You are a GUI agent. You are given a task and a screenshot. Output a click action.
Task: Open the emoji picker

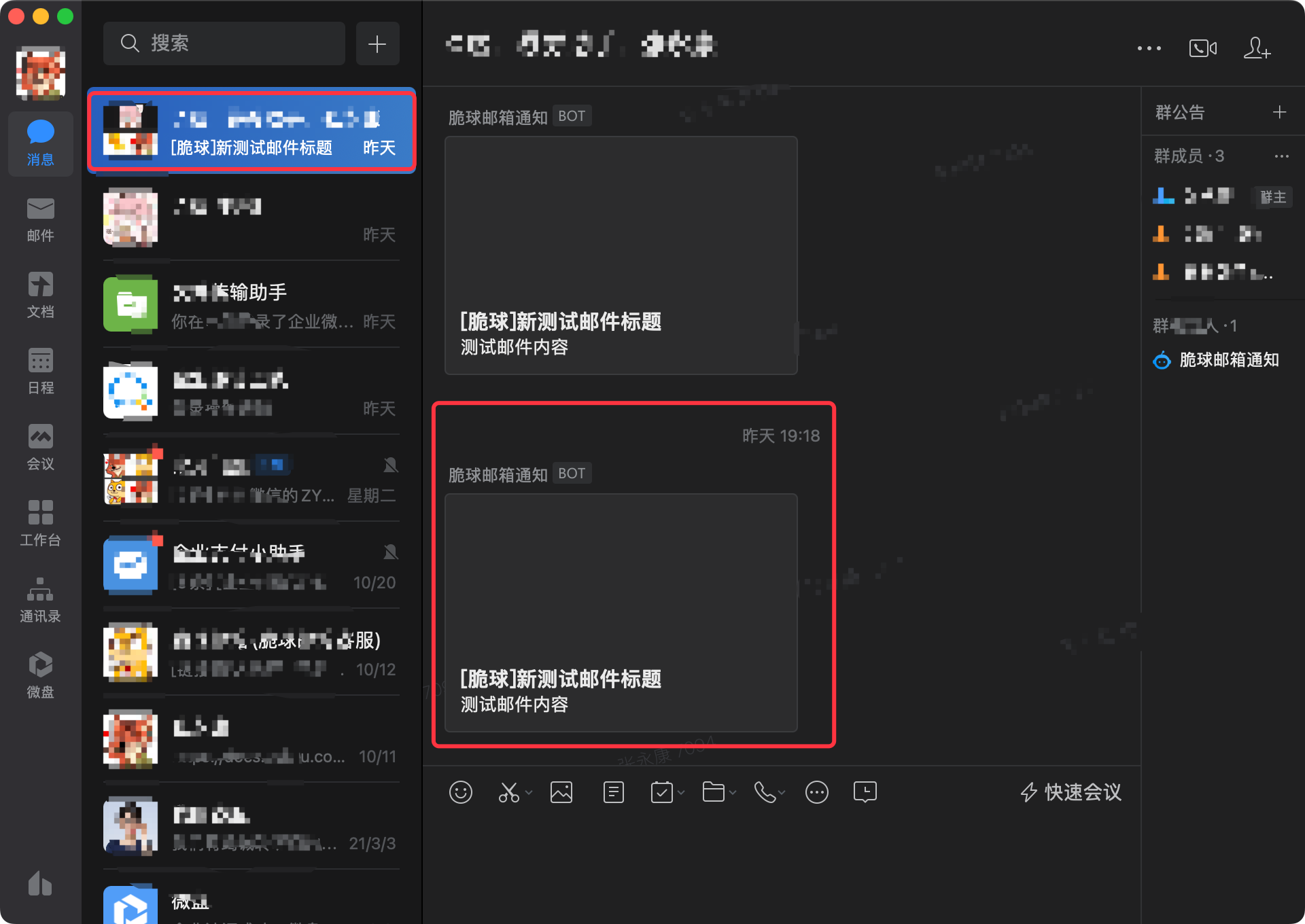coord(460,792)
